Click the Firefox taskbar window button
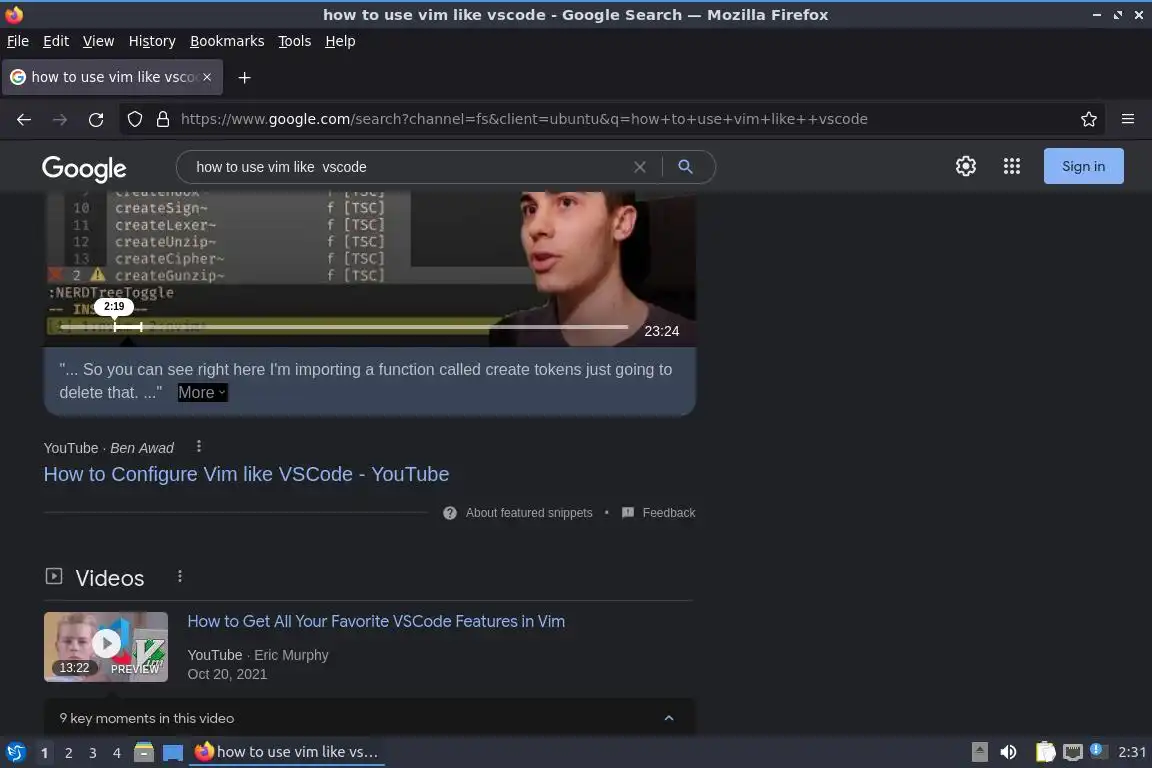1152x768 pixels. [x=287, y=752]
